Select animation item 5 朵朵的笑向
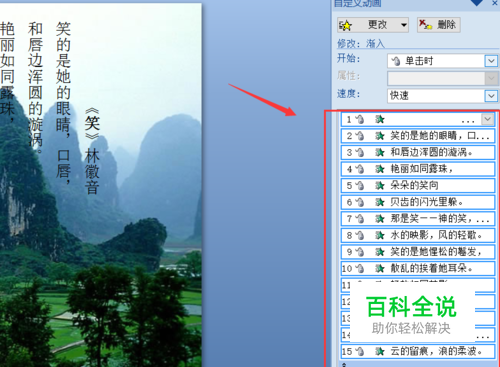The height and width of the screenshot is (367, 500). (x=418, y=185)
